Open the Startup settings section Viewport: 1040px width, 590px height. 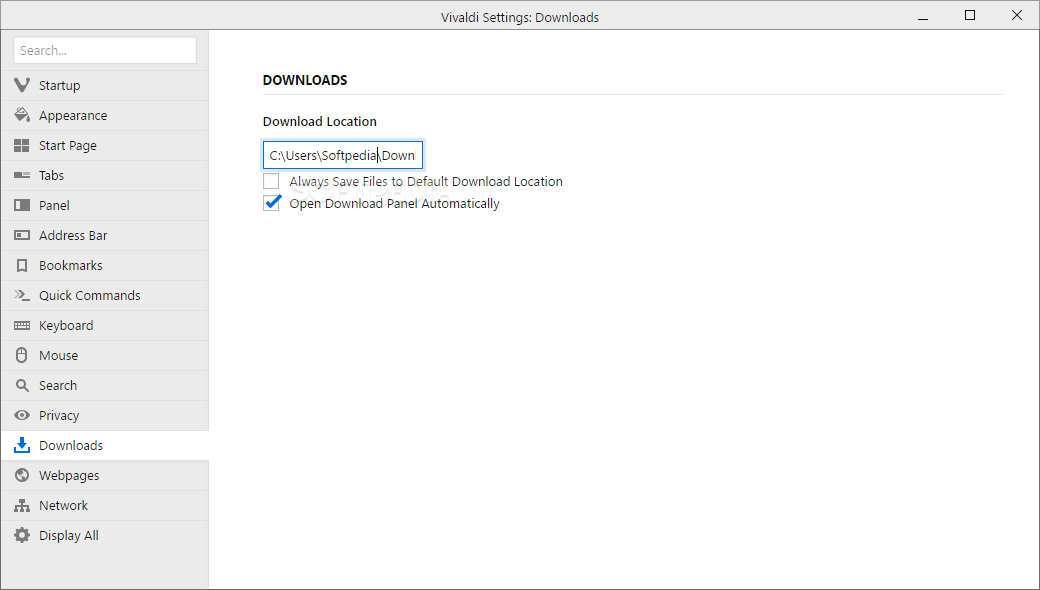[x=105, y=86]
